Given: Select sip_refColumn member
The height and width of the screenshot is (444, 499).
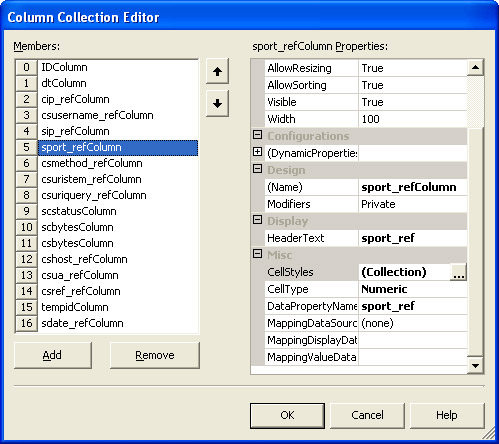Looking at the screenshot, I should point(118,131).
